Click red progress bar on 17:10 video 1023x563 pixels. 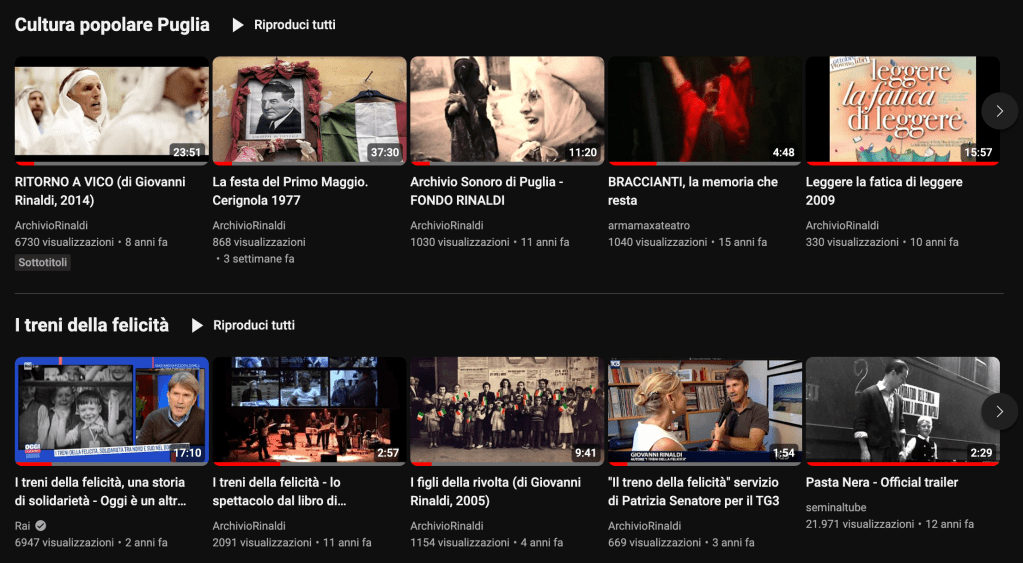[x=60, y=463]
